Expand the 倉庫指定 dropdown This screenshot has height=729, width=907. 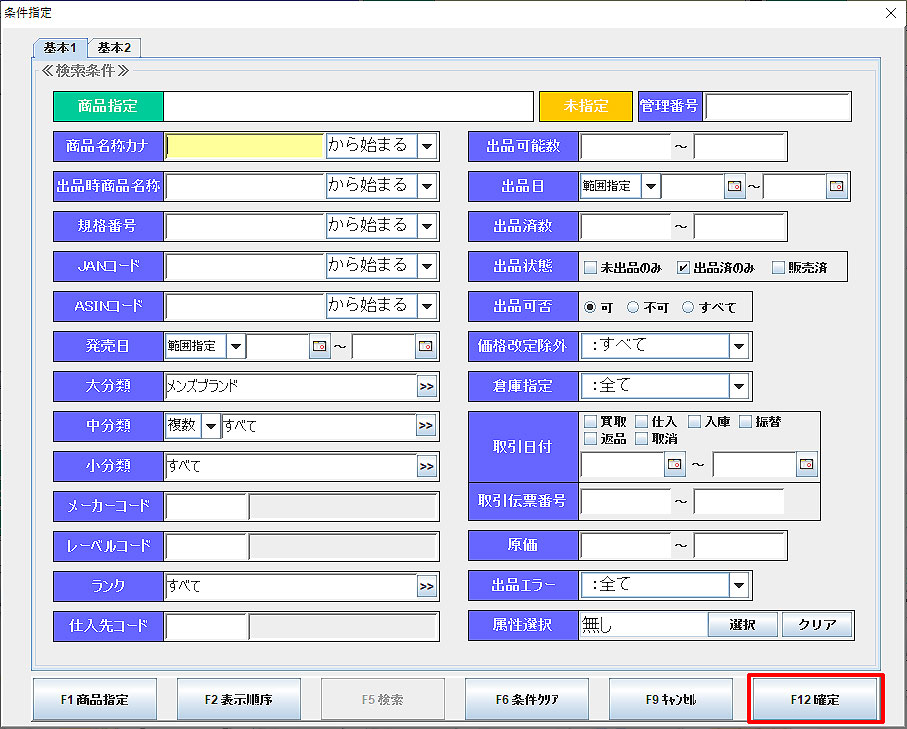739,386
